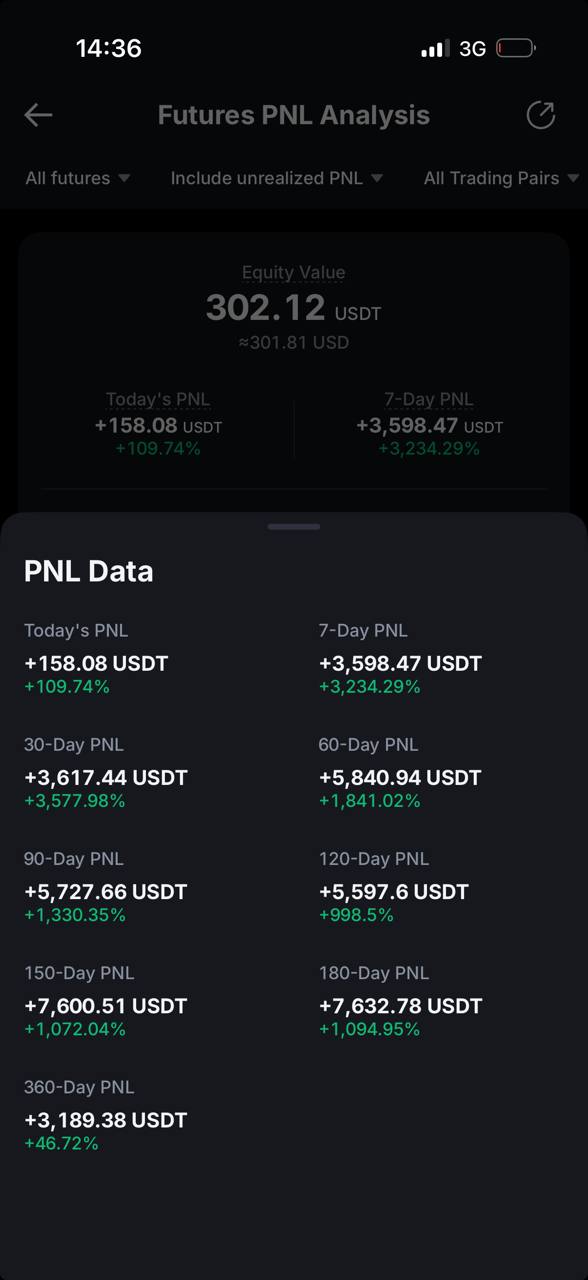
Task: Tap the 180-Day PNL figure
Action: click(x=400, y=1005)
